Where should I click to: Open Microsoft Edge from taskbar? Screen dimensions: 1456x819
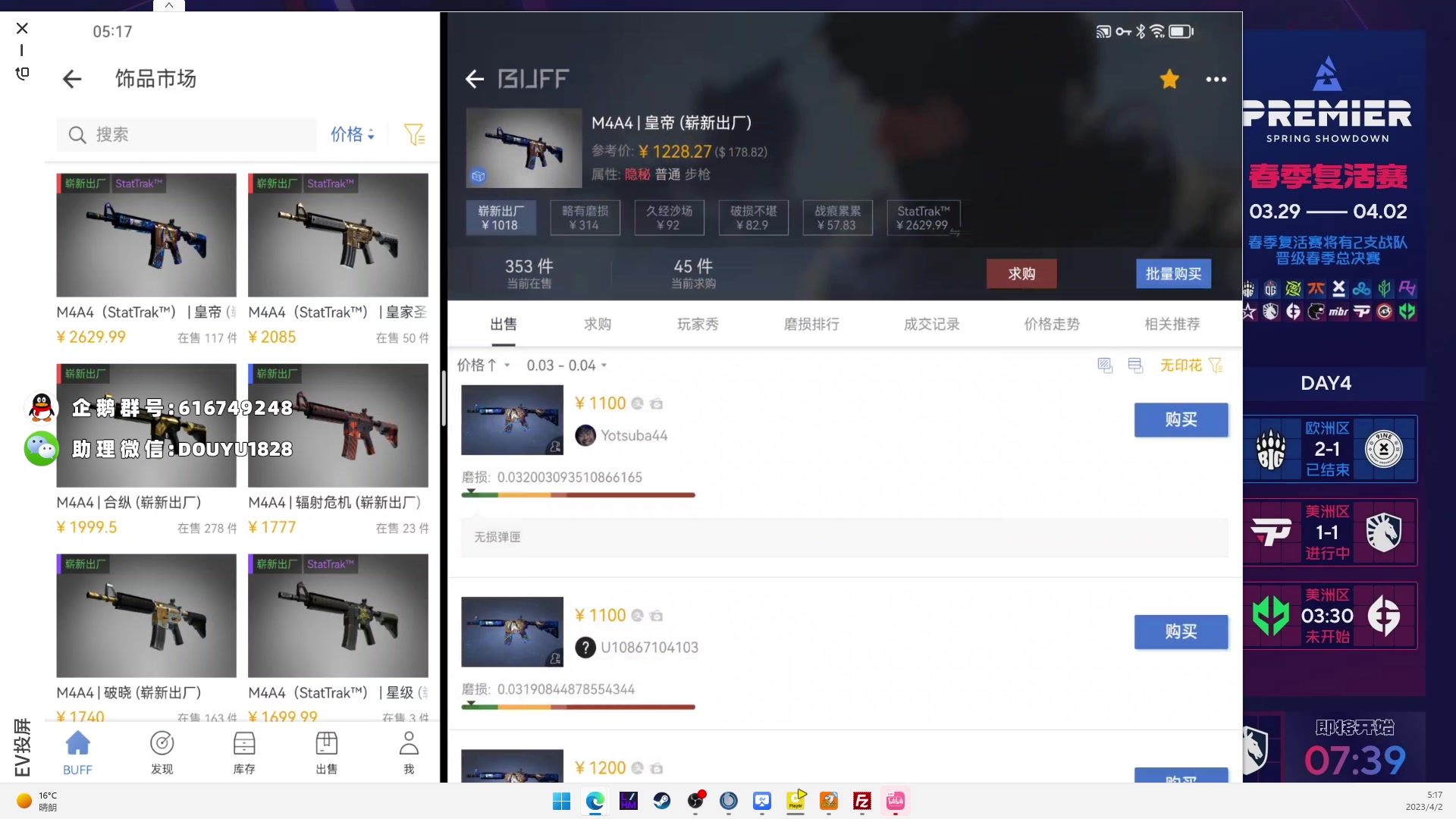point(595,801)
